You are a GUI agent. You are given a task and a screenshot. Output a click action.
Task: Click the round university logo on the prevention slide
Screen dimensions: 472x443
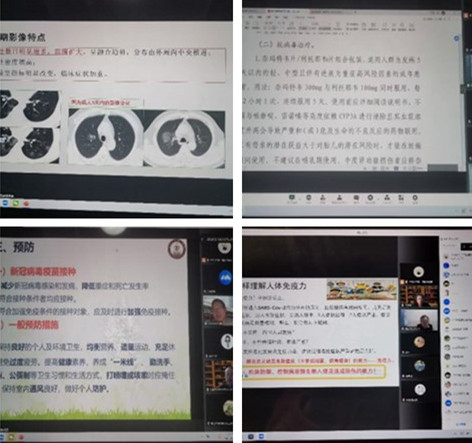pos(176,249)
